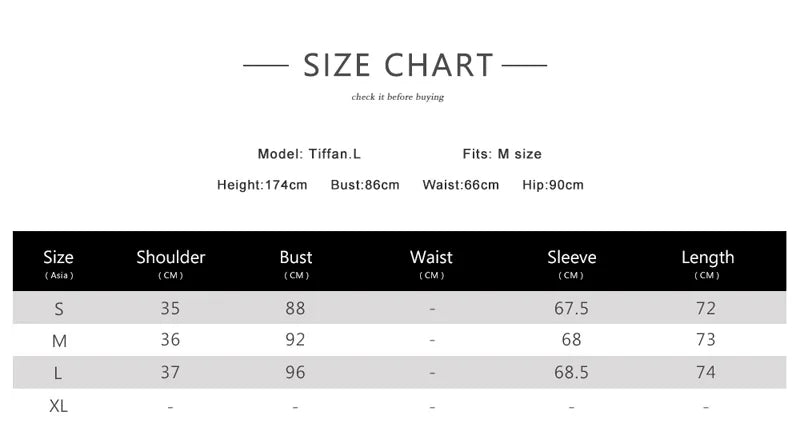Click the 67.5 sleeve value

[x=571, y=309]
